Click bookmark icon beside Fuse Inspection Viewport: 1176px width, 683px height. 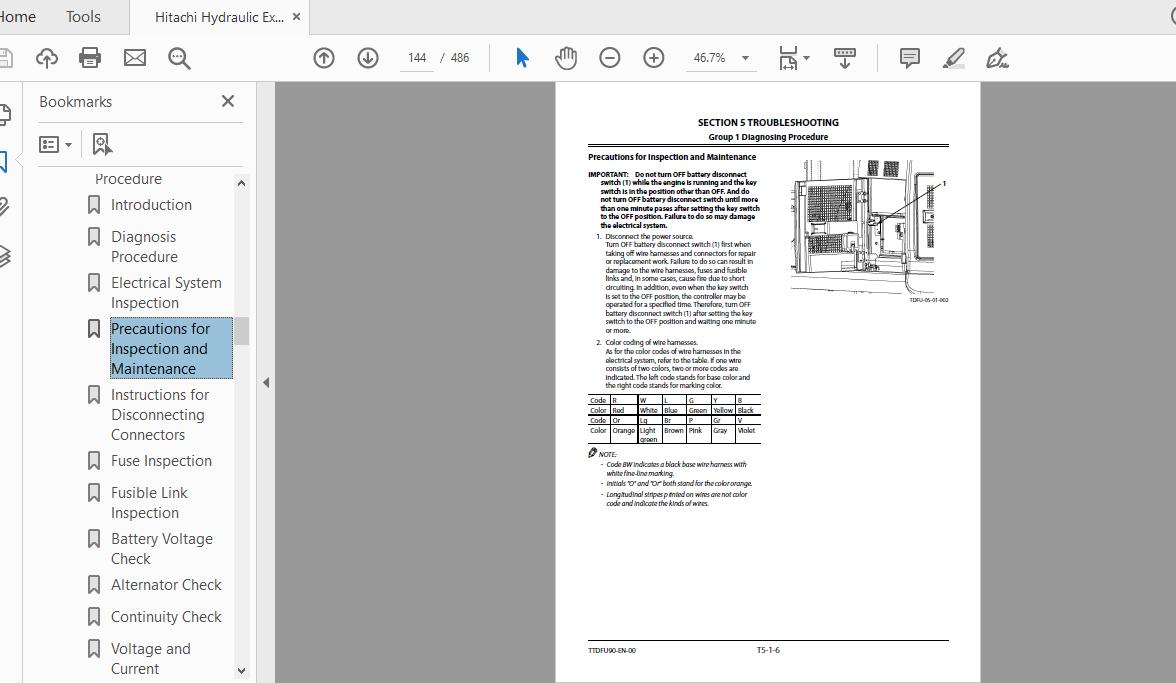click(94, 460)
